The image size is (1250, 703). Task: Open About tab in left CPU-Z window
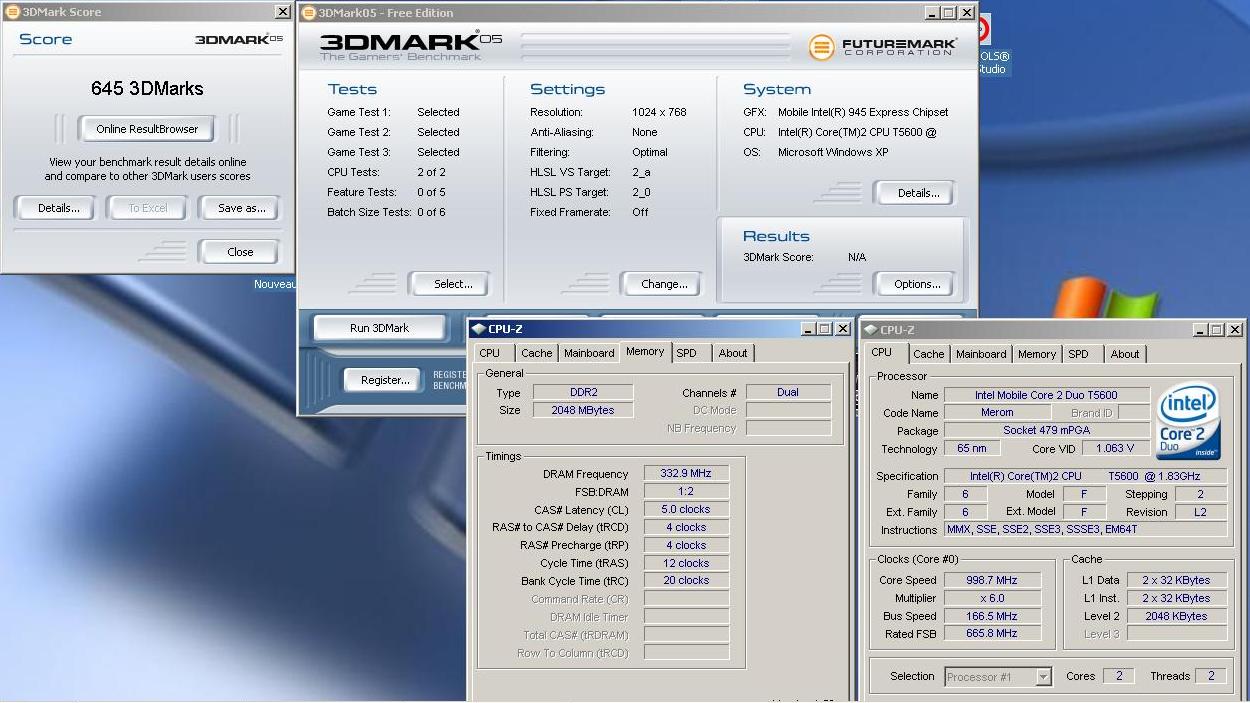[733, 353]
